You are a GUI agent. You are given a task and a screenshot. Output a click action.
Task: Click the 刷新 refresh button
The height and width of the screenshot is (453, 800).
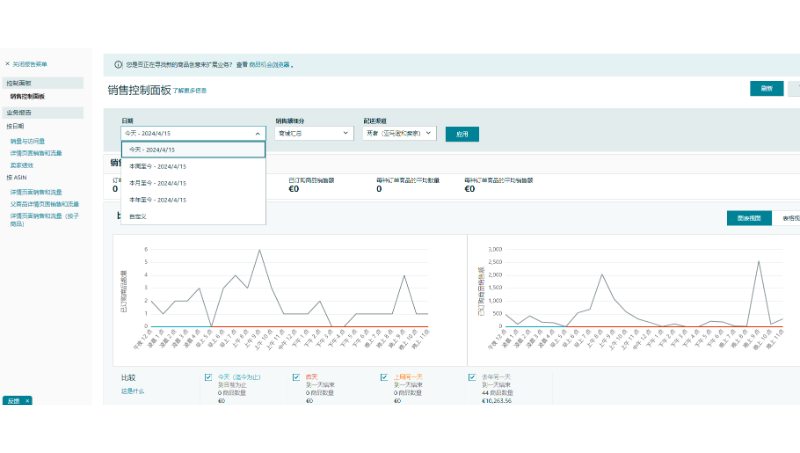tap(766, 88)
